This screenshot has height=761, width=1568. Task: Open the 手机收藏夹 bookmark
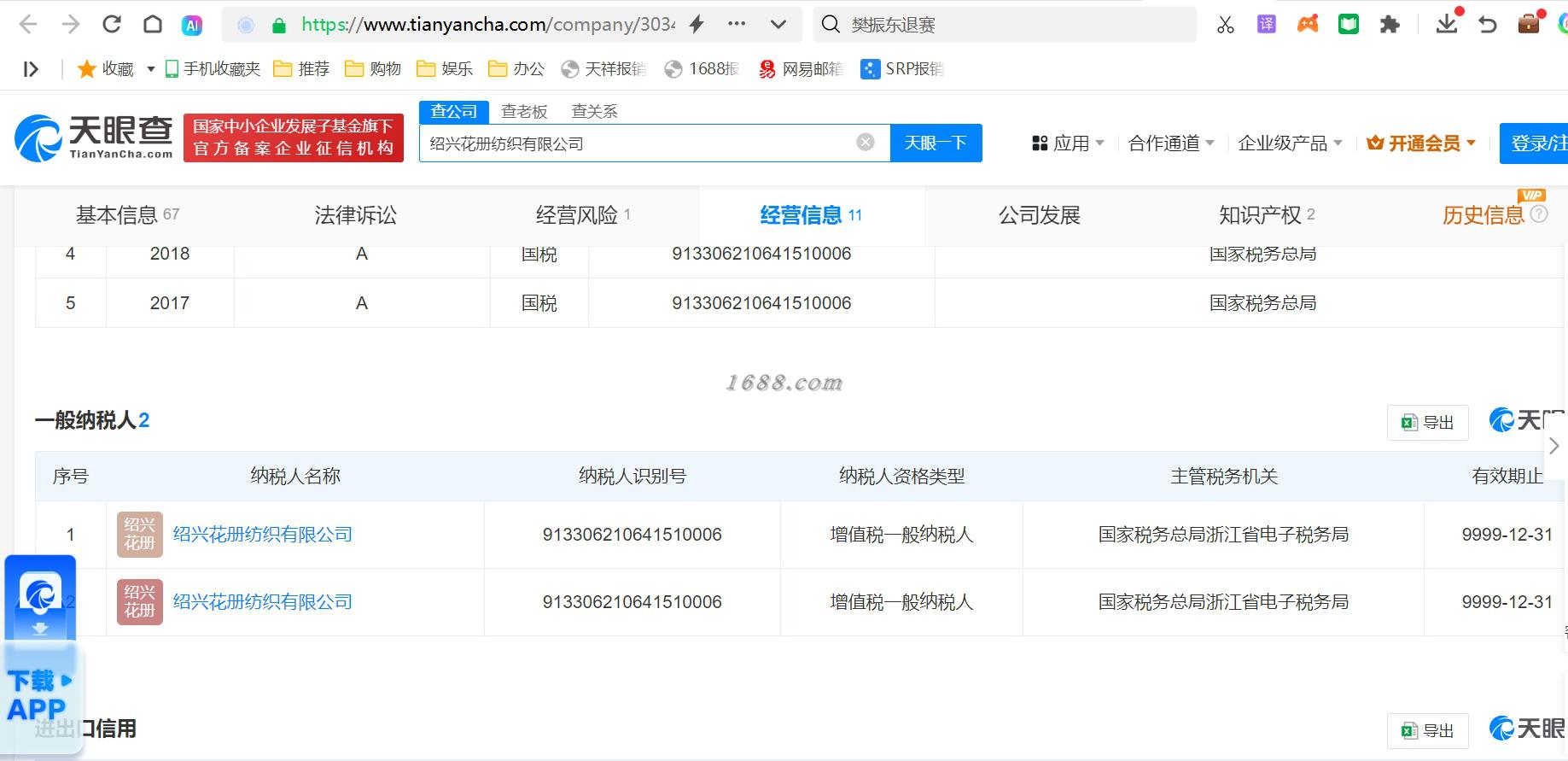tap(213, 69)
